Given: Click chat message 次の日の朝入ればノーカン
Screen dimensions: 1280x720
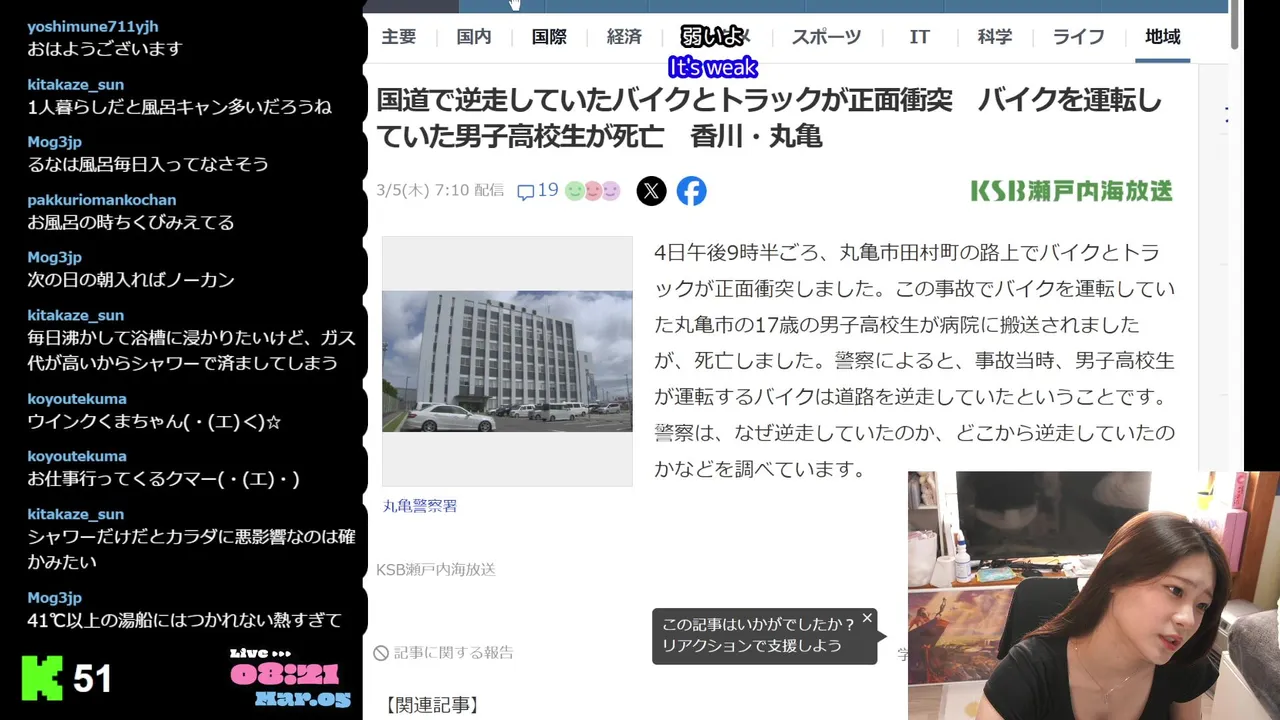Looking at the screenshot, I should coord(131,280).
